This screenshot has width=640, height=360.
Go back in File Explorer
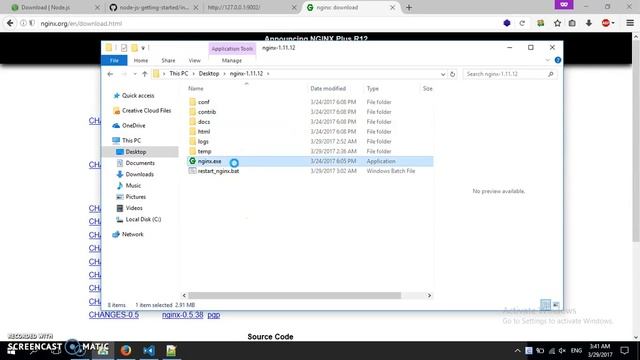pos(110,74)
